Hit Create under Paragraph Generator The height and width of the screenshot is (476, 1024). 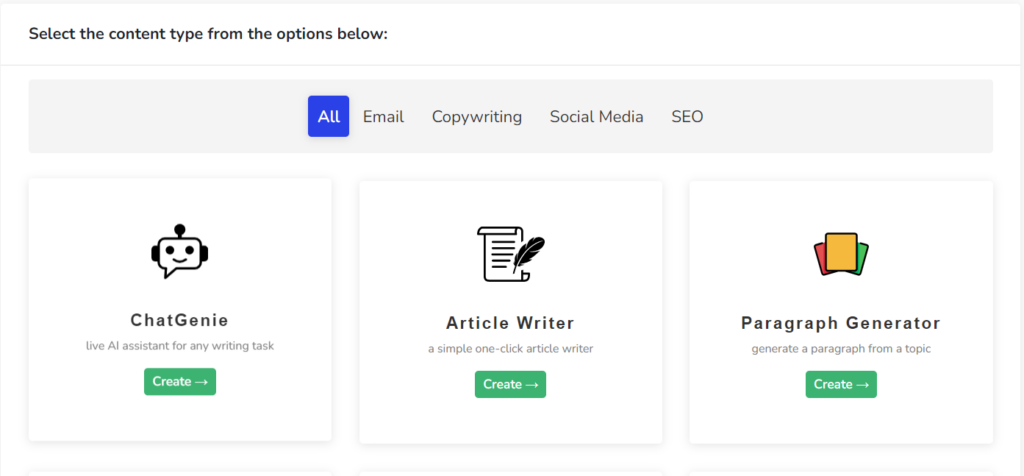(840, 384)
